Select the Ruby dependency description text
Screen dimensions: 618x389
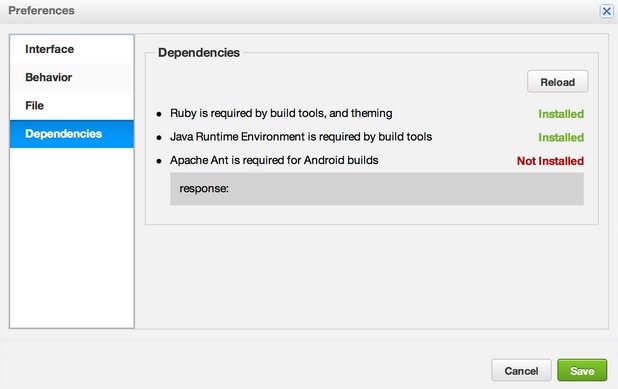point(281,114)
